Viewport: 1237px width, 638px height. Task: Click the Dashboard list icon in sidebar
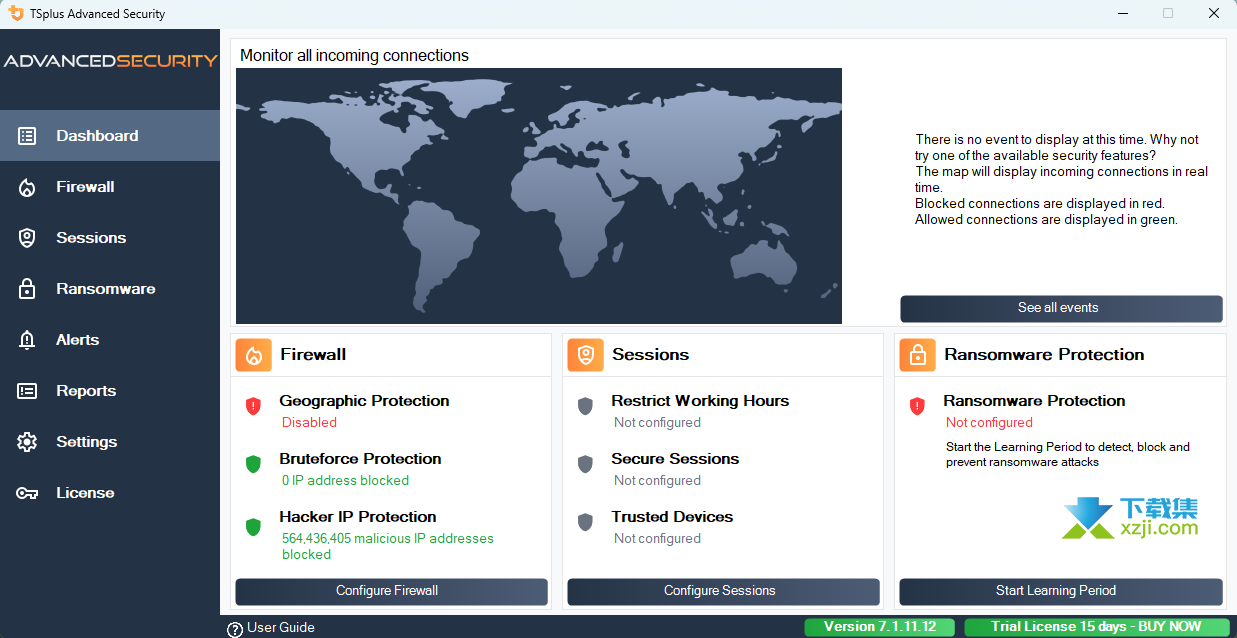tap(27, 135)
